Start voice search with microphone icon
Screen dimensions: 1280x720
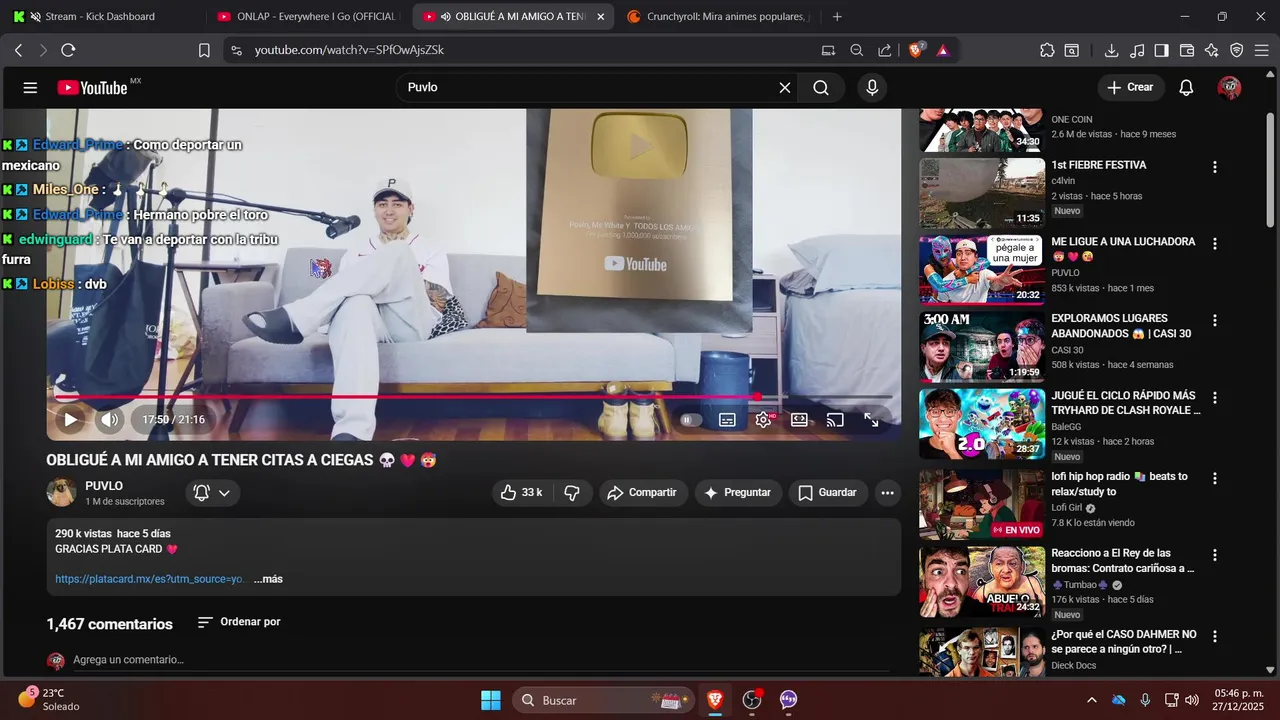click(x=872, y=88)
